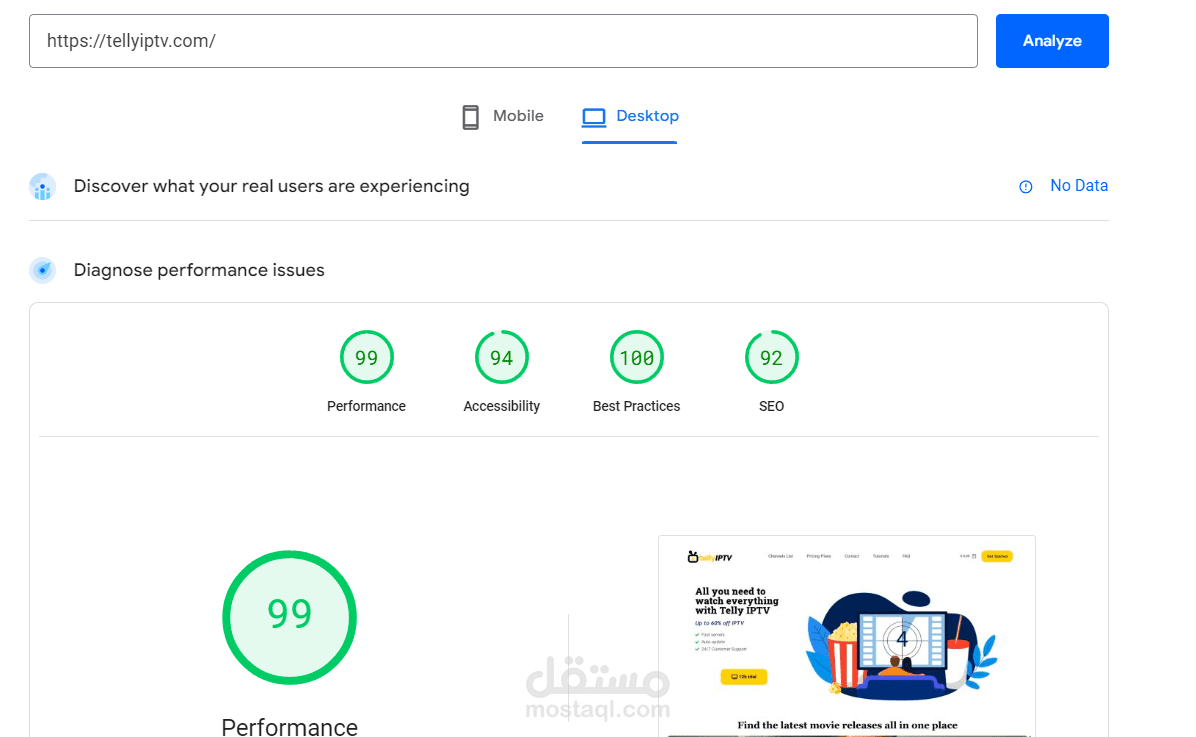Click the Accessibility label
The width and height of the screenshot is (1196, 737).
[502, 407]
